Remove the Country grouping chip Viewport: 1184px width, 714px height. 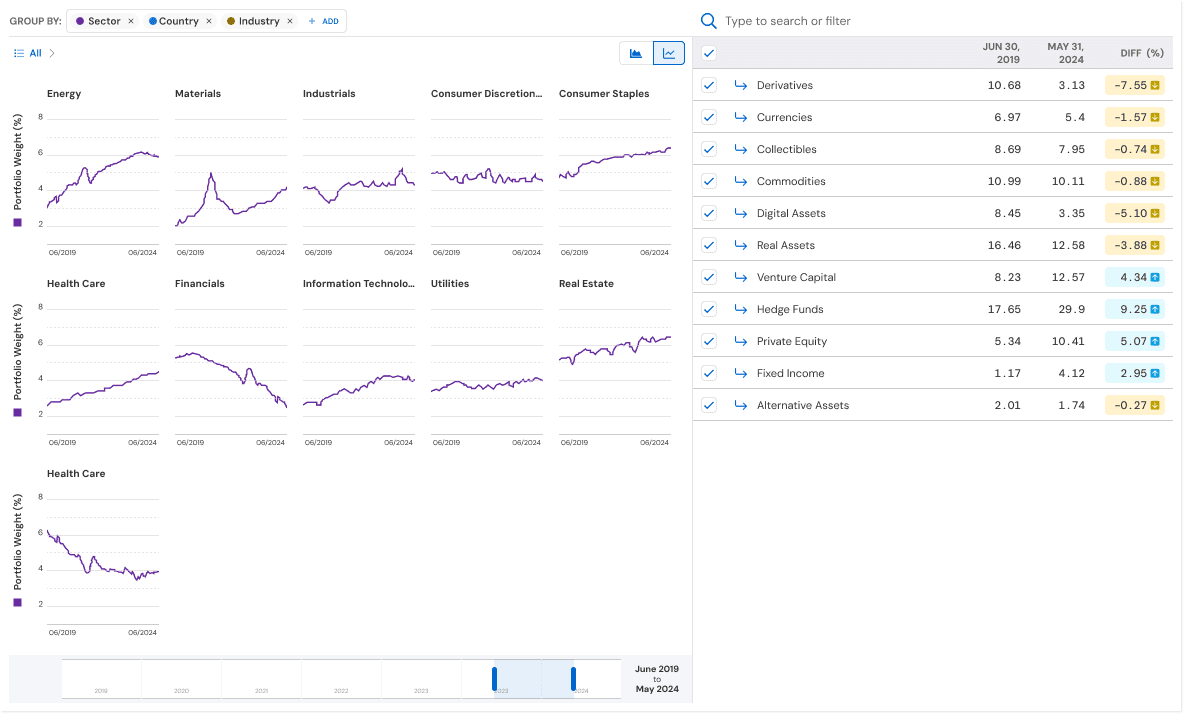click(x=209, y=21)
